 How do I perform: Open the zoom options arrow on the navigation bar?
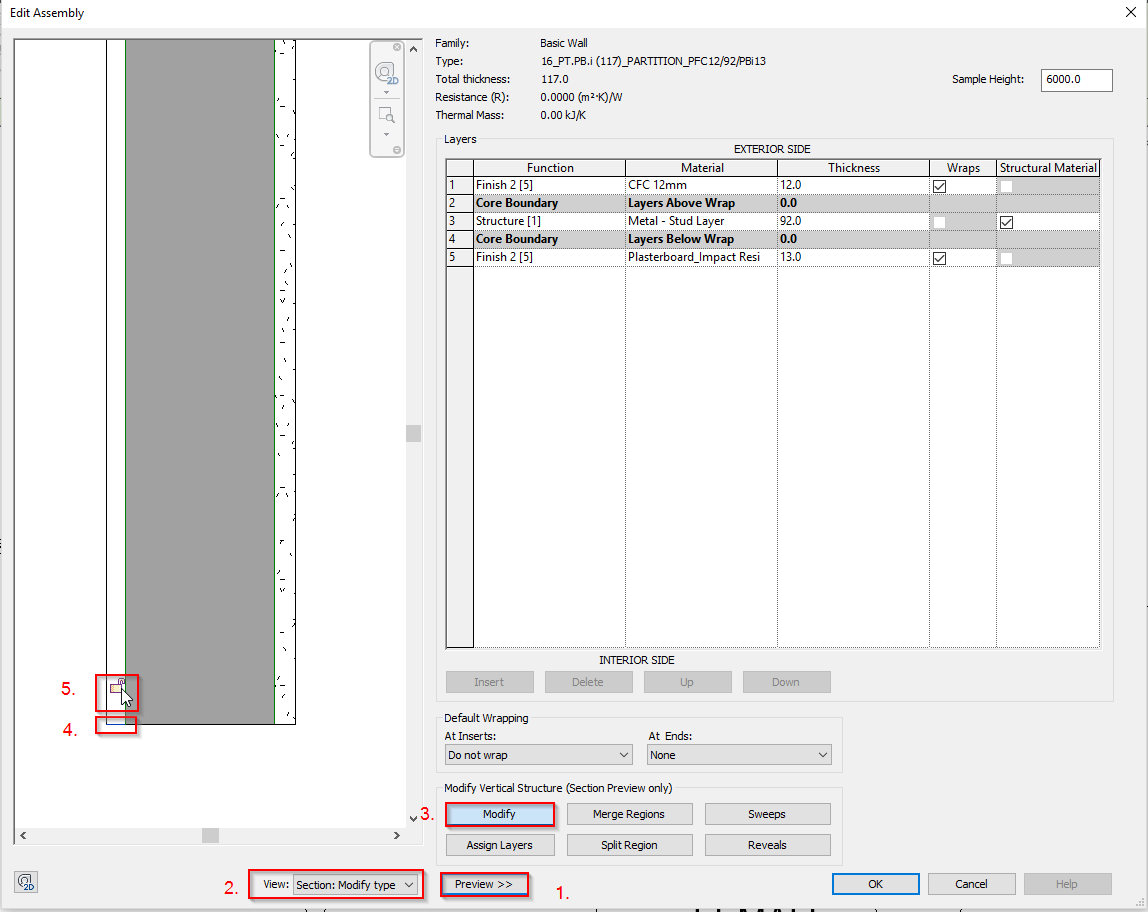[386, 133]
